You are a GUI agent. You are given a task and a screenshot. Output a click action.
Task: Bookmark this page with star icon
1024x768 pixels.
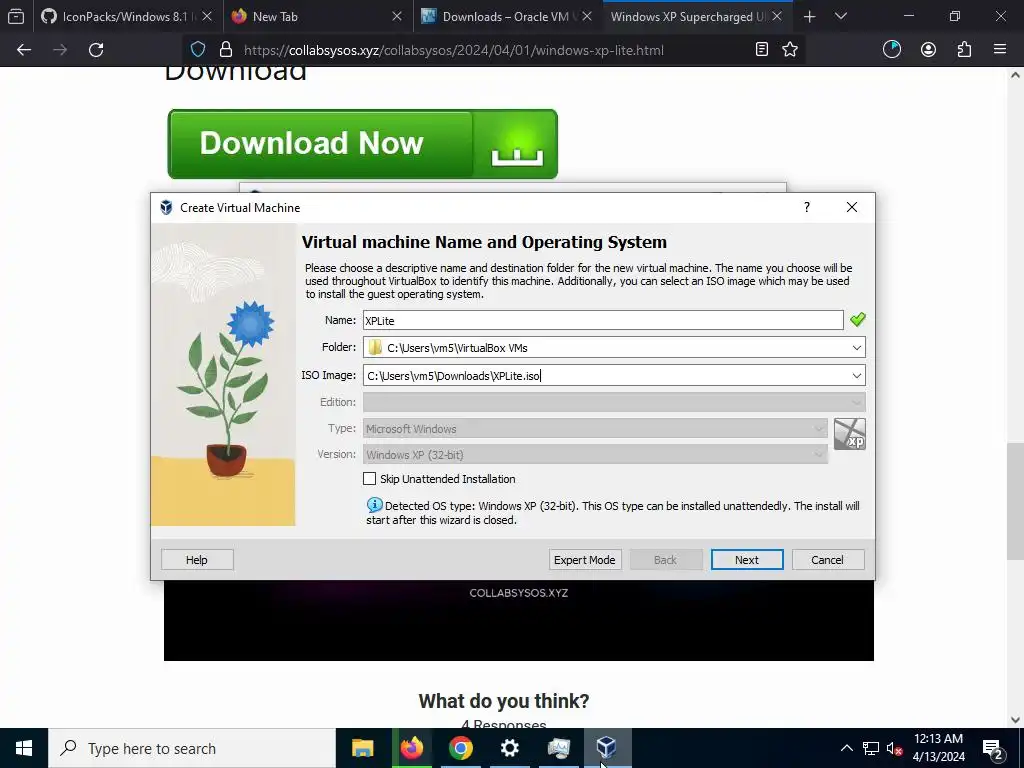tap(790, 50)
